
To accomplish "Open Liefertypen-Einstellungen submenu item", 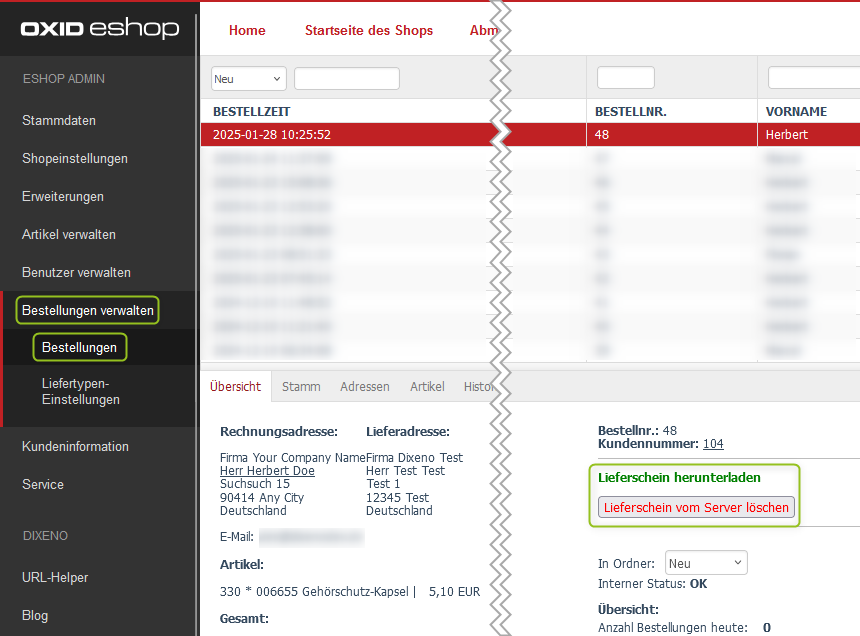I will click(x=81, y=391).
